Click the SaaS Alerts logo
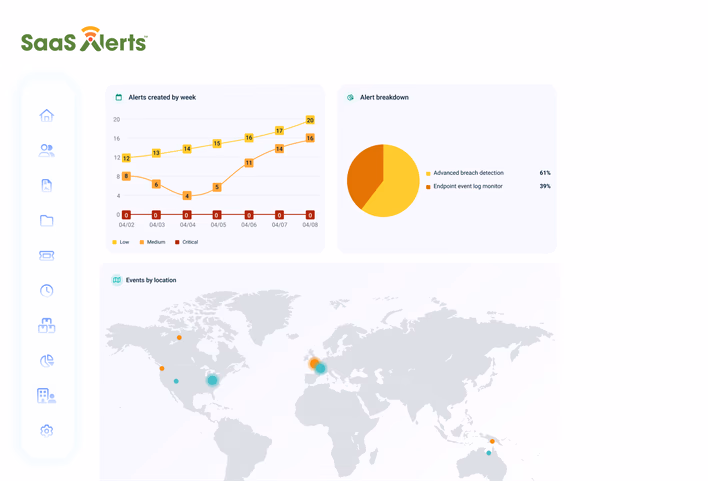The height and width of the screenshot is (481, 708). point(84,39)
